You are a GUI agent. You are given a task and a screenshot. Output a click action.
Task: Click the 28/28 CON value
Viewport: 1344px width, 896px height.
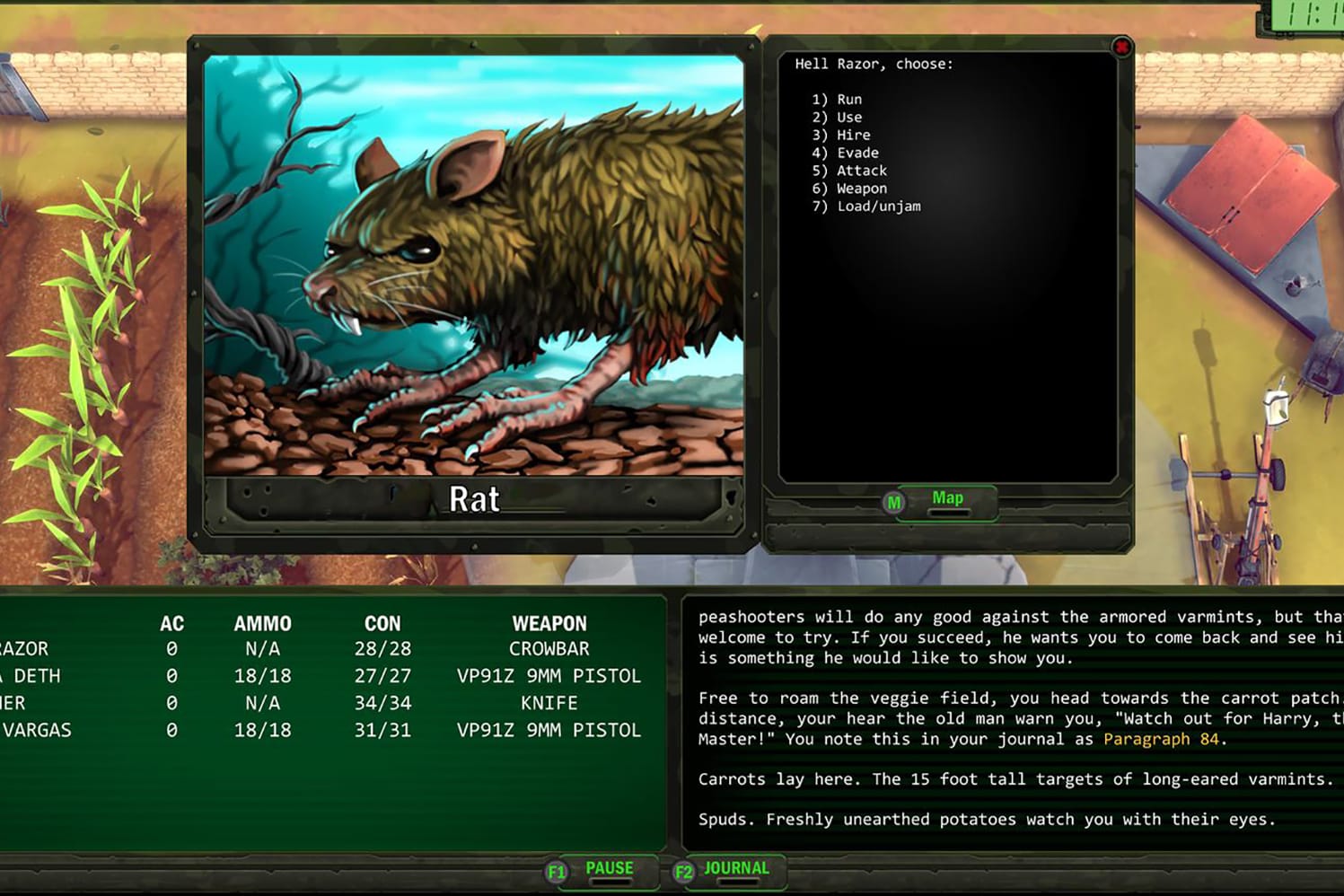(382, 649)
